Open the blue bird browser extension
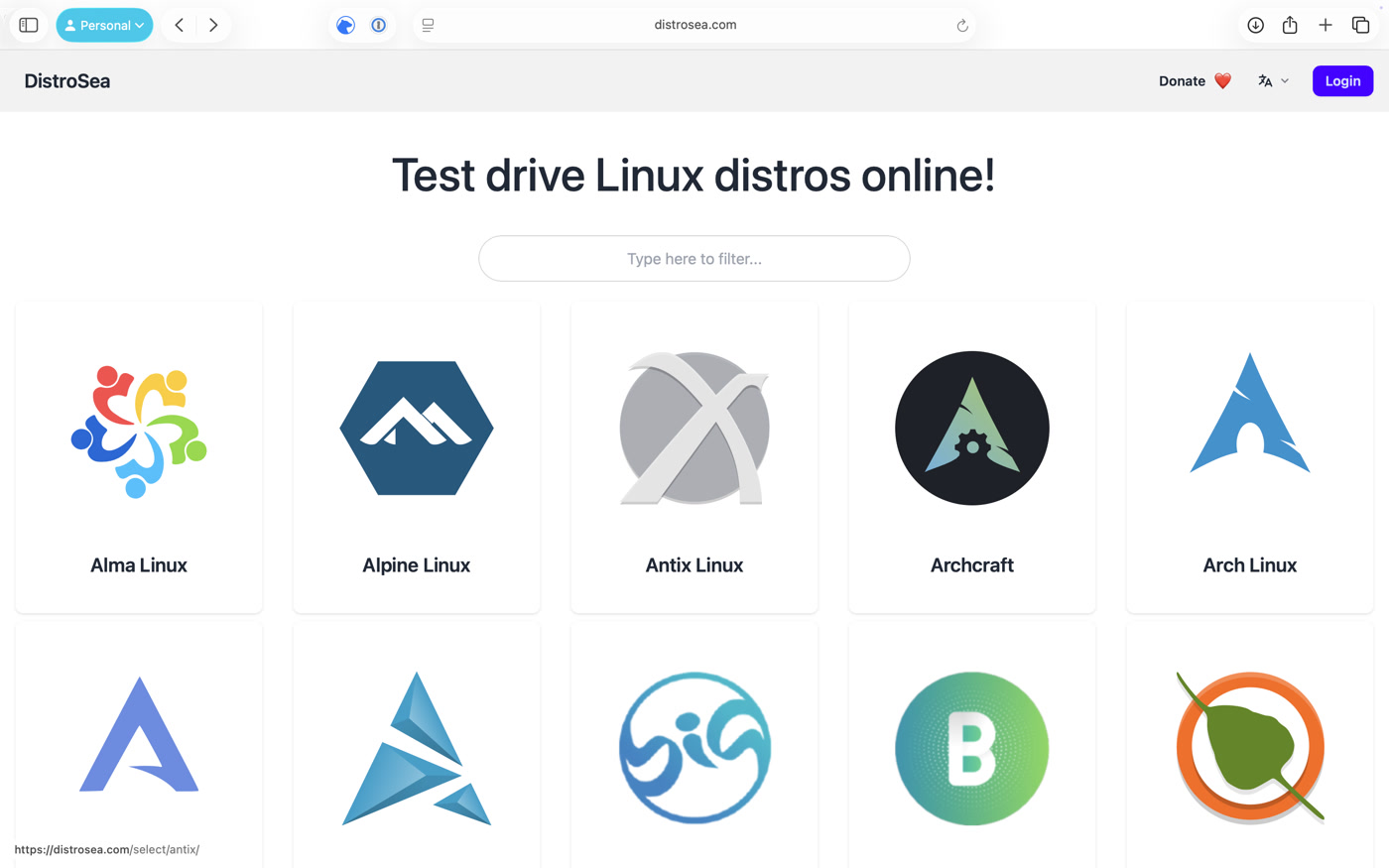This screenshot has height=868, width=1389. (345, 26)
